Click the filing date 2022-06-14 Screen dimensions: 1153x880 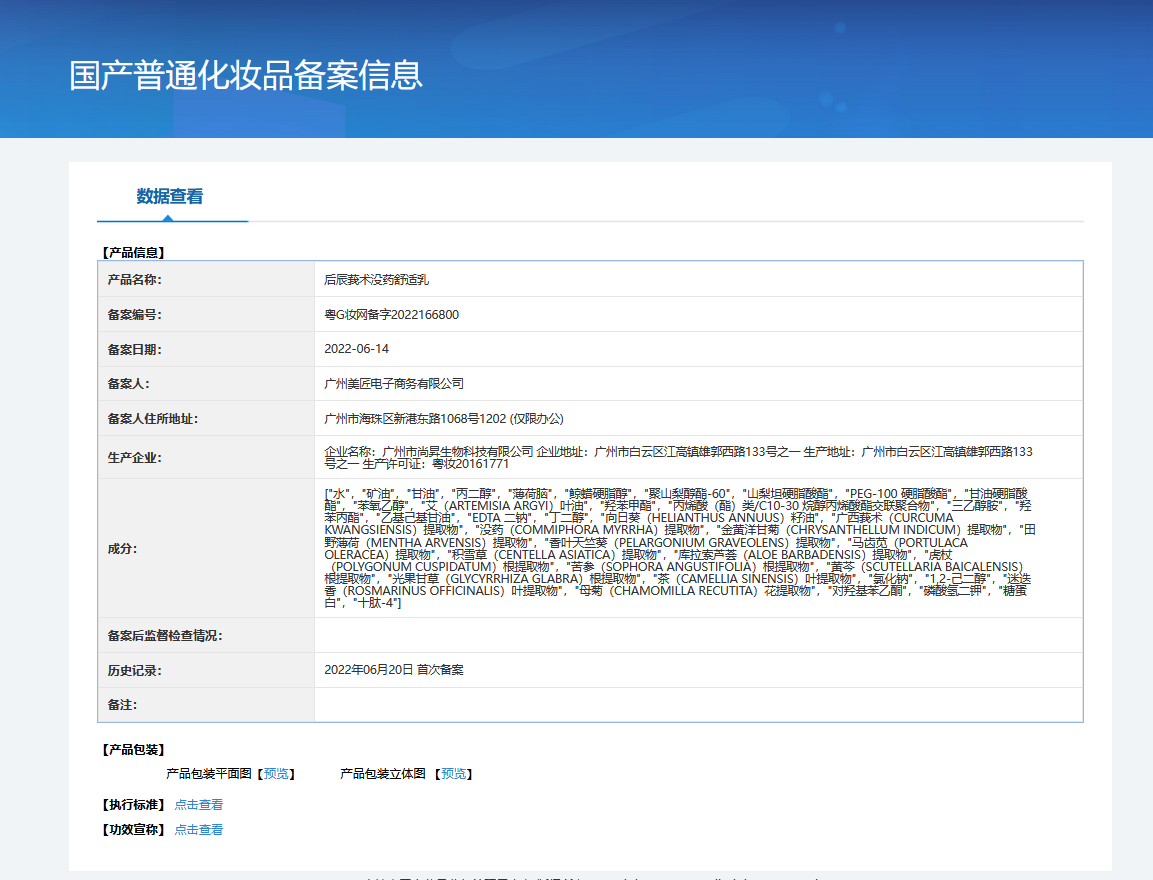coord(357,349)
